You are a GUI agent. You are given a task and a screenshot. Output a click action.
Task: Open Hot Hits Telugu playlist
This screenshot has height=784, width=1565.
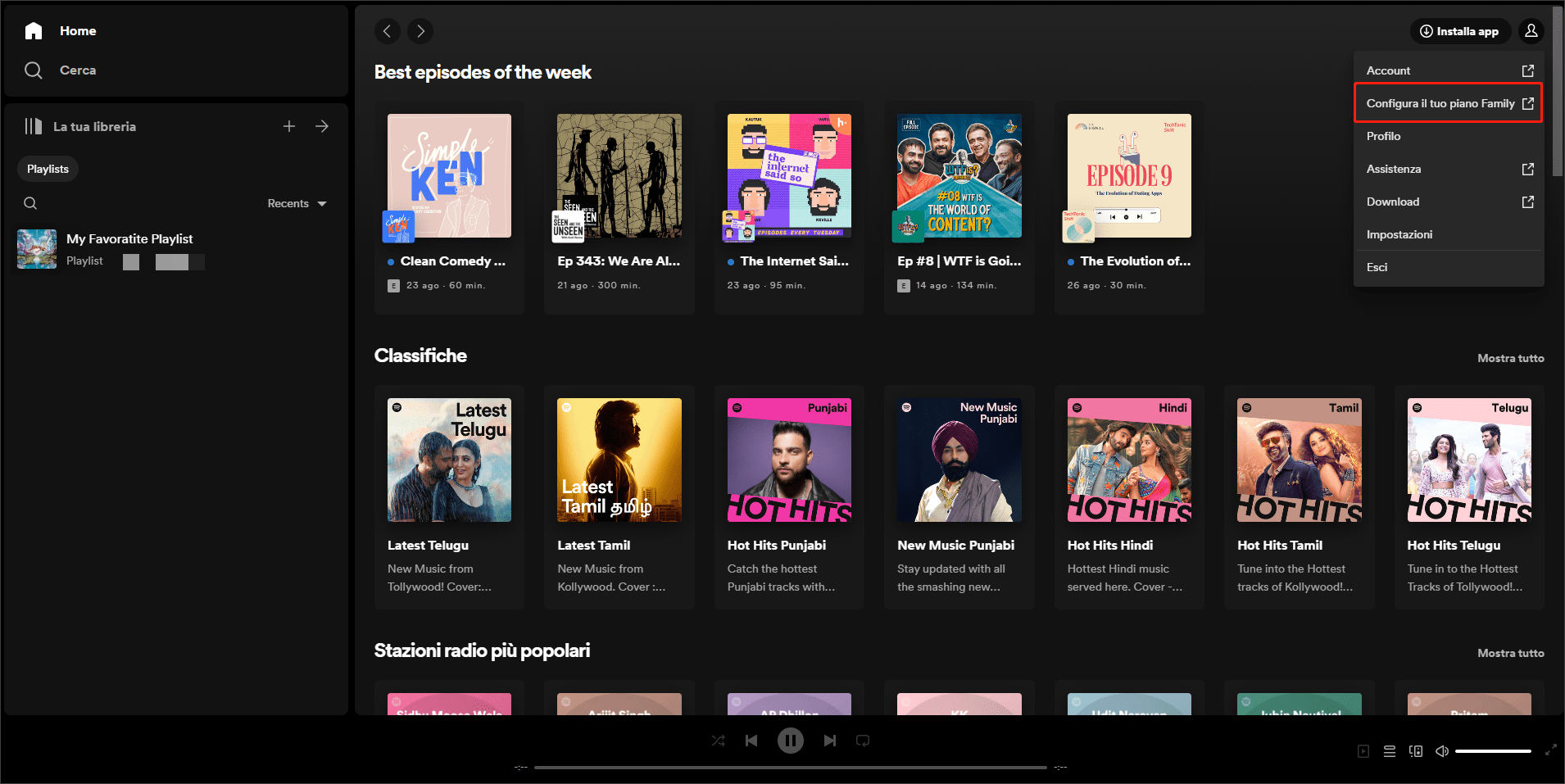coord(1469,497)
